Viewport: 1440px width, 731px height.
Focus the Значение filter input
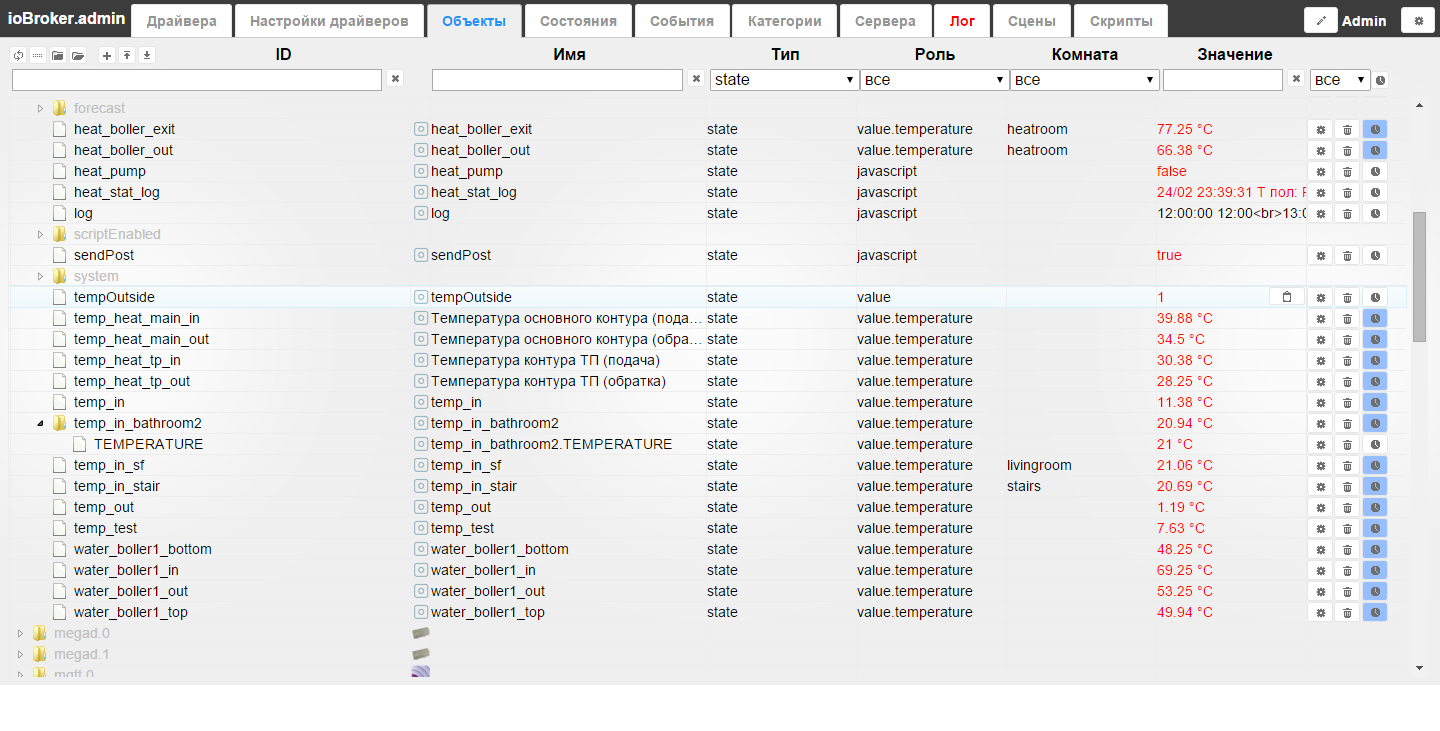pyautogui.click(x=1223, y=80)
